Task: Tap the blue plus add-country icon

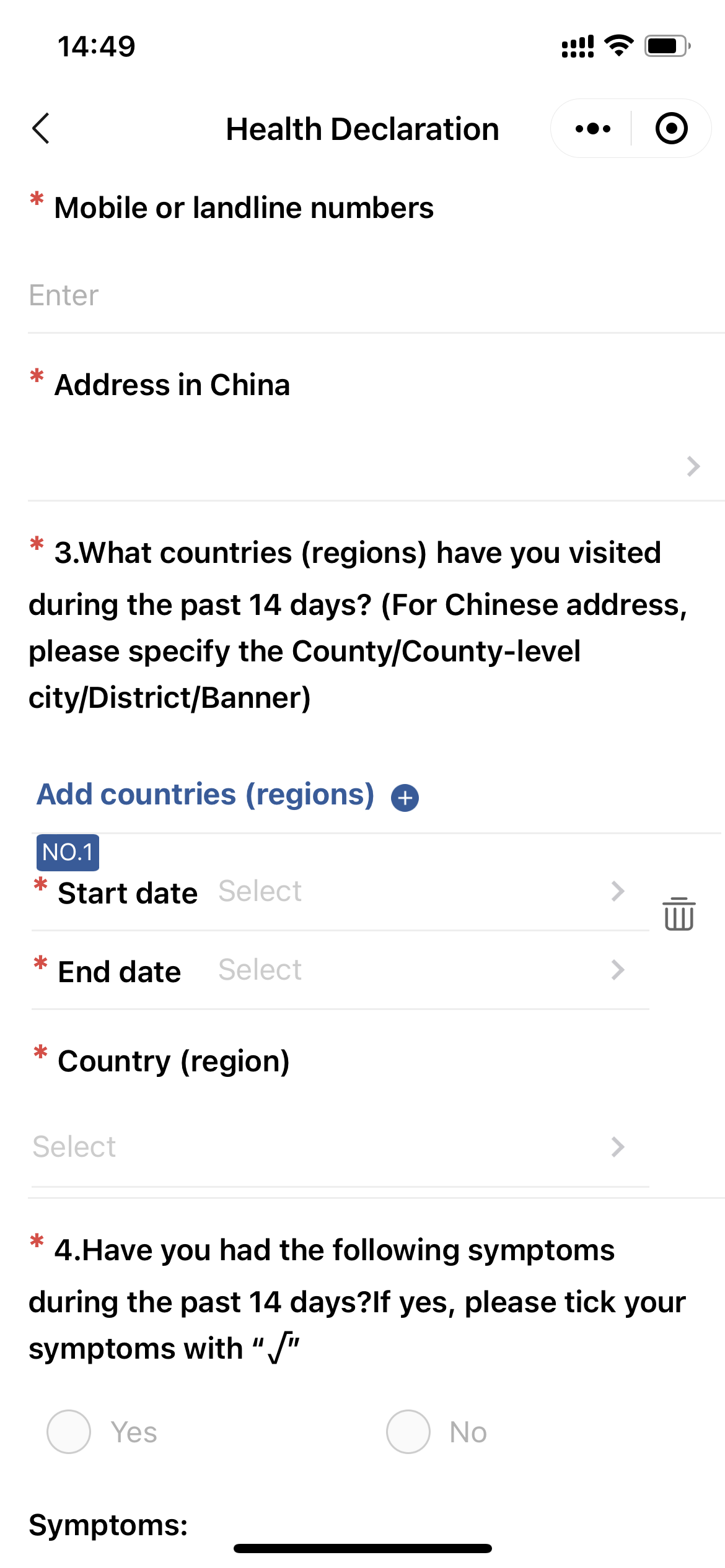Action: click(405, 797)
